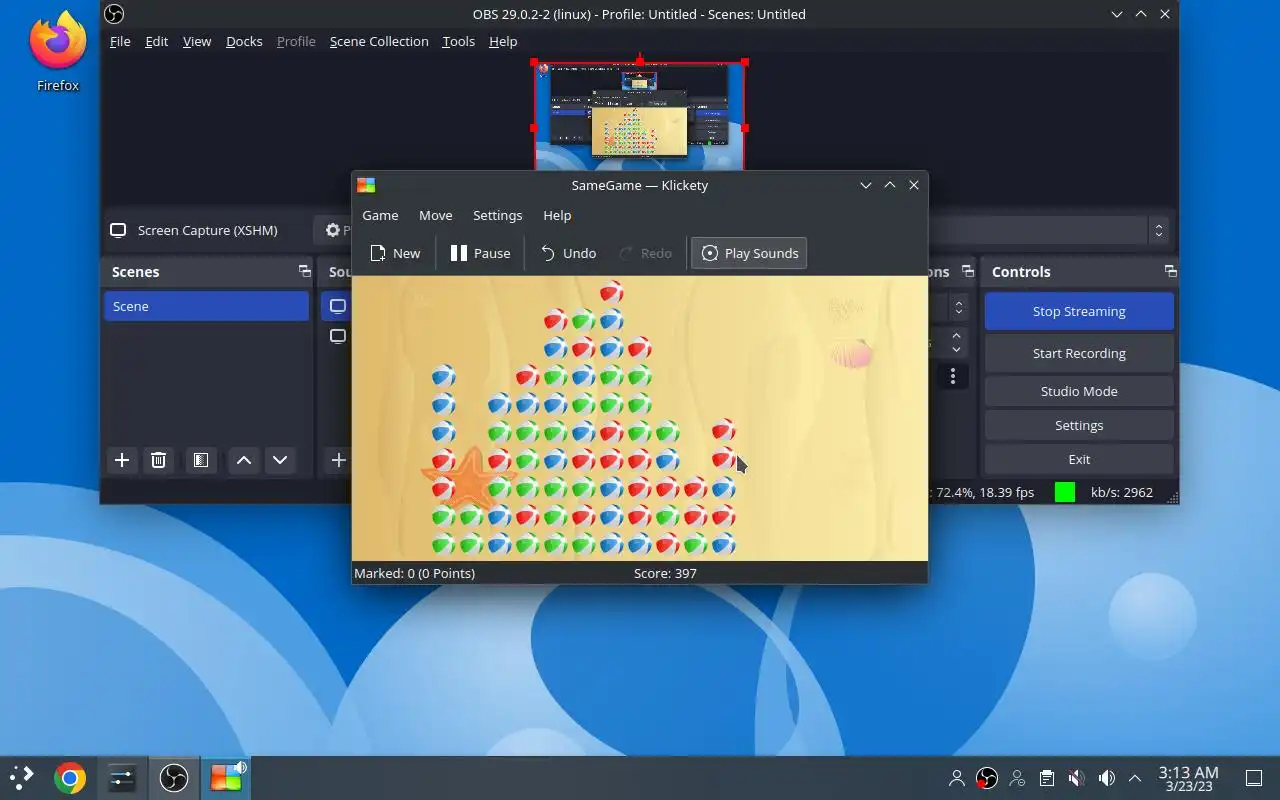Open the Move menu in Klickety
1280x800 pixels.
tap(435, 215)
